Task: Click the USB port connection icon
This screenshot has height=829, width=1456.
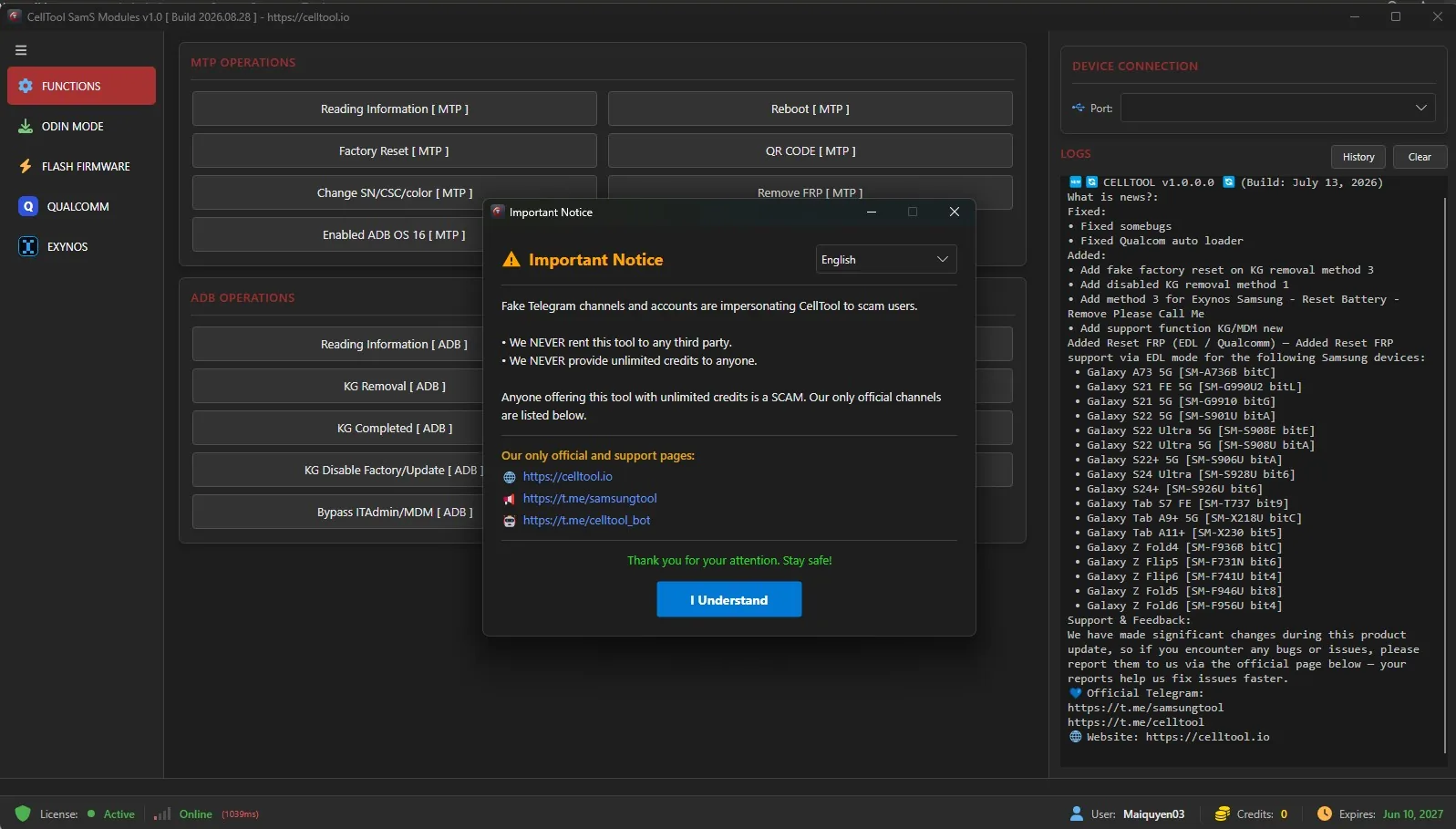Action: (x=1079, y=108)
